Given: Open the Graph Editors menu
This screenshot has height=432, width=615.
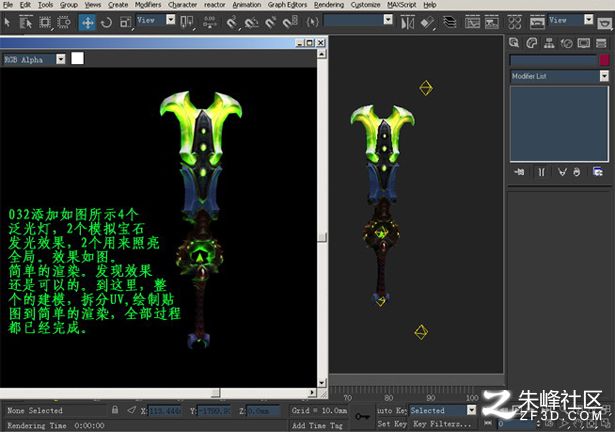Looking at the screenshot, I should [287, 5].
